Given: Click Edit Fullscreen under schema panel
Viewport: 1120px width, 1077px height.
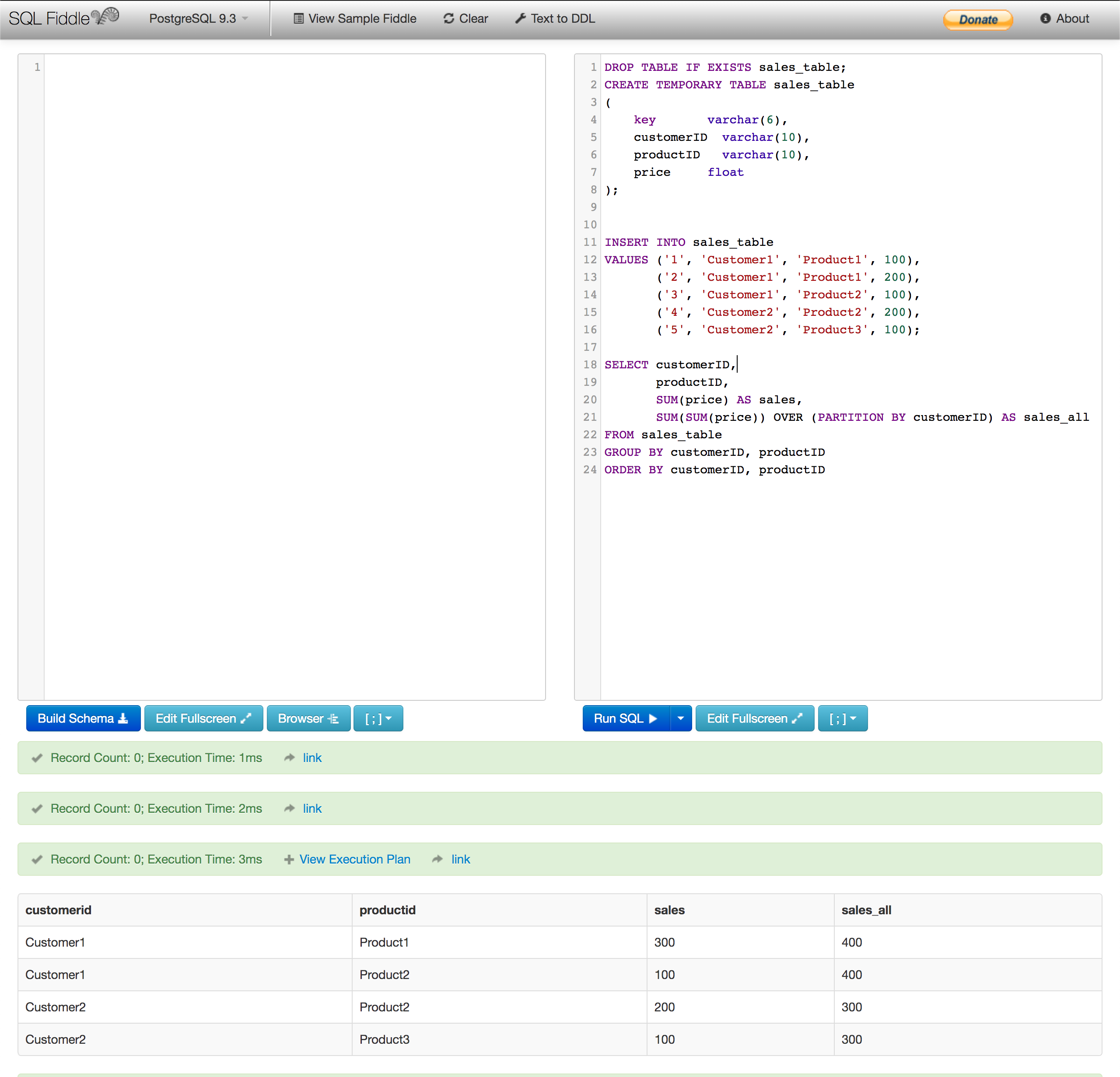Looking at the screenshot, I should (203, 718).
